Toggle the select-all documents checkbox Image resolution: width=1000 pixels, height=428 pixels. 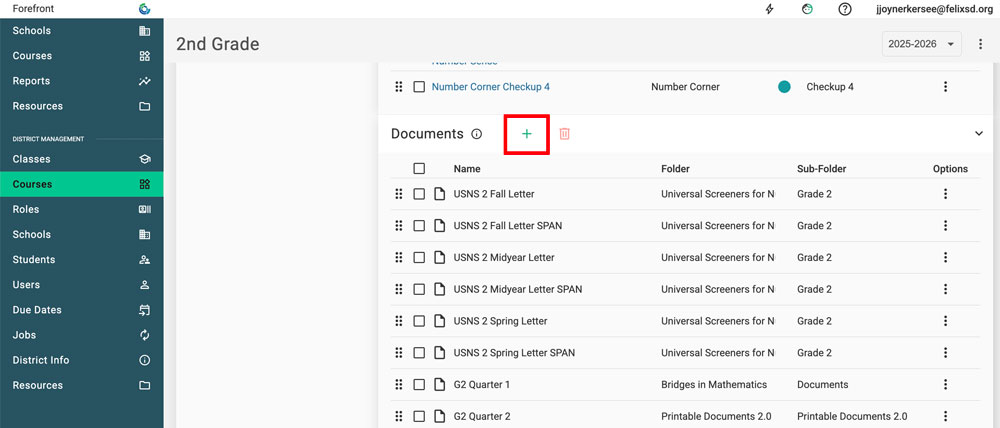click(x=419, y=169)
